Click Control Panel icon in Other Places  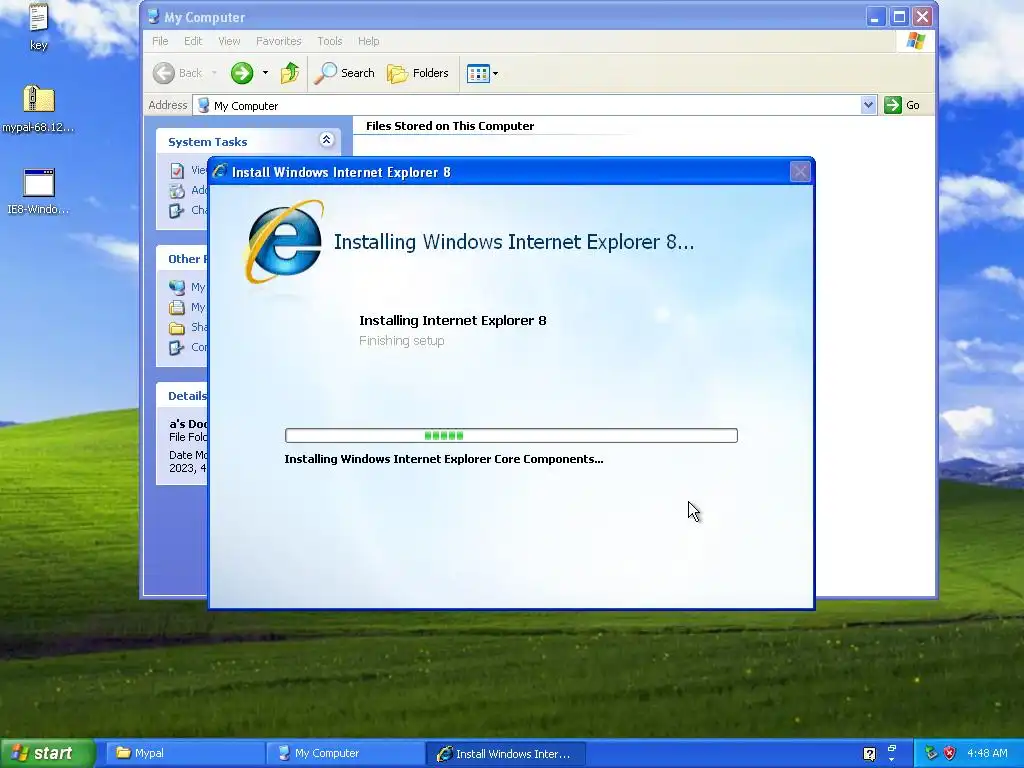(x=176, y=347)
